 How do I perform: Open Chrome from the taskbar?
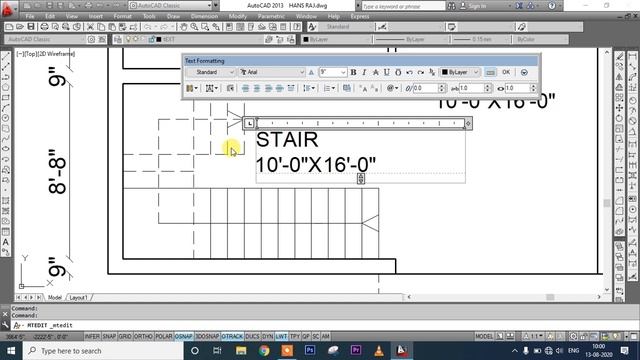(264, 350)
